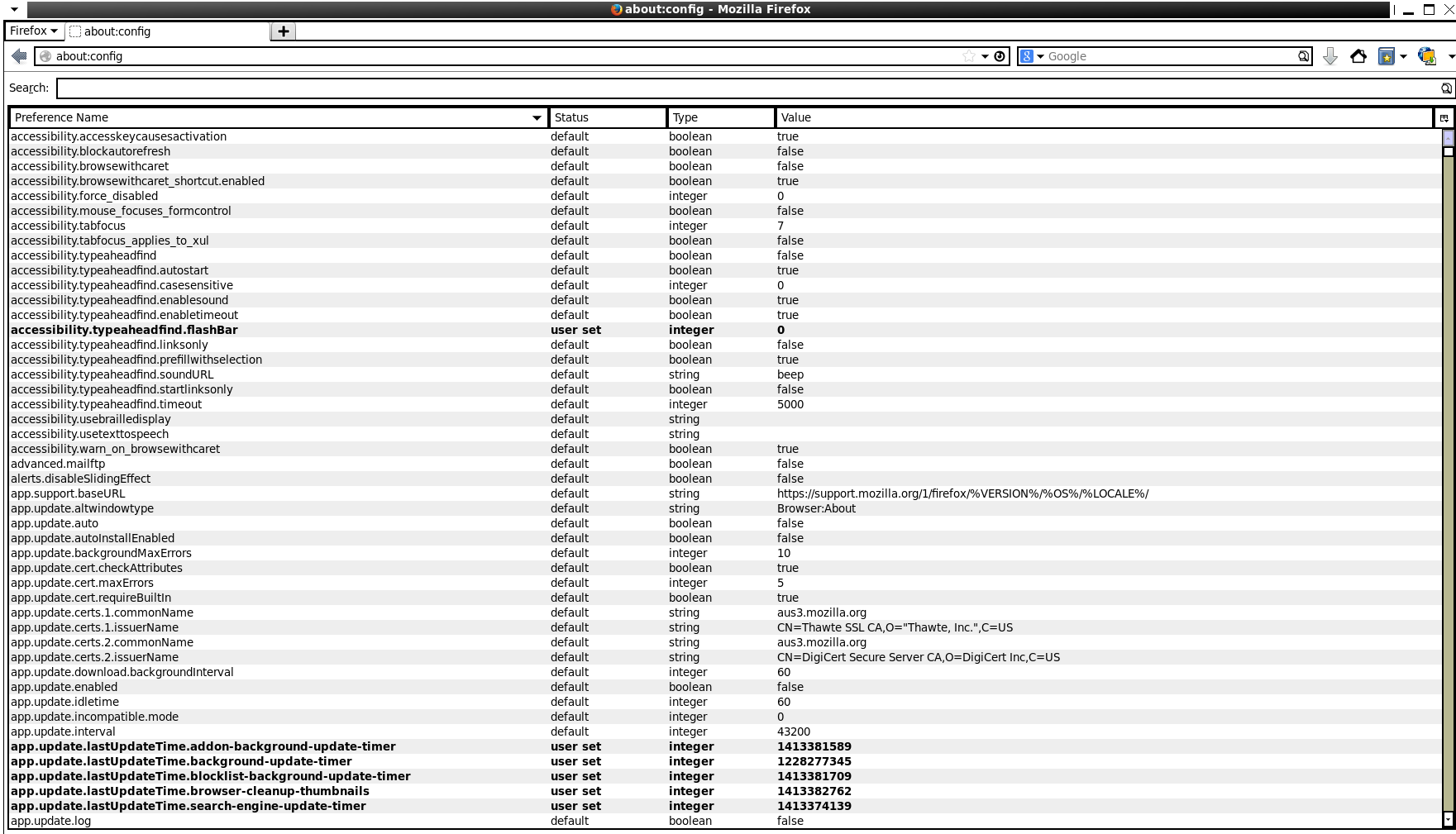Click the site identity globe icon
This screenshot has width=1456, height=834.
point(46,56)
